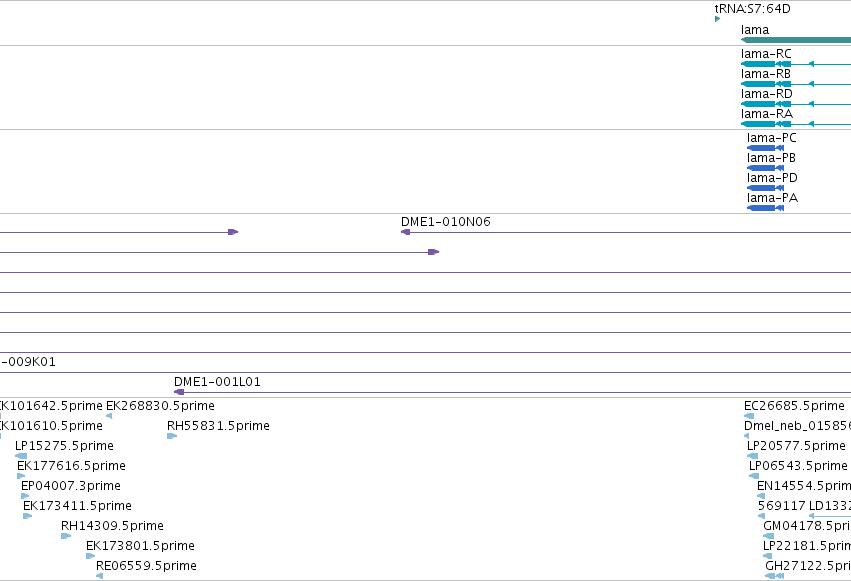Click the tRNA:S7:64D label
851x581 pixels.
point(752,9)
